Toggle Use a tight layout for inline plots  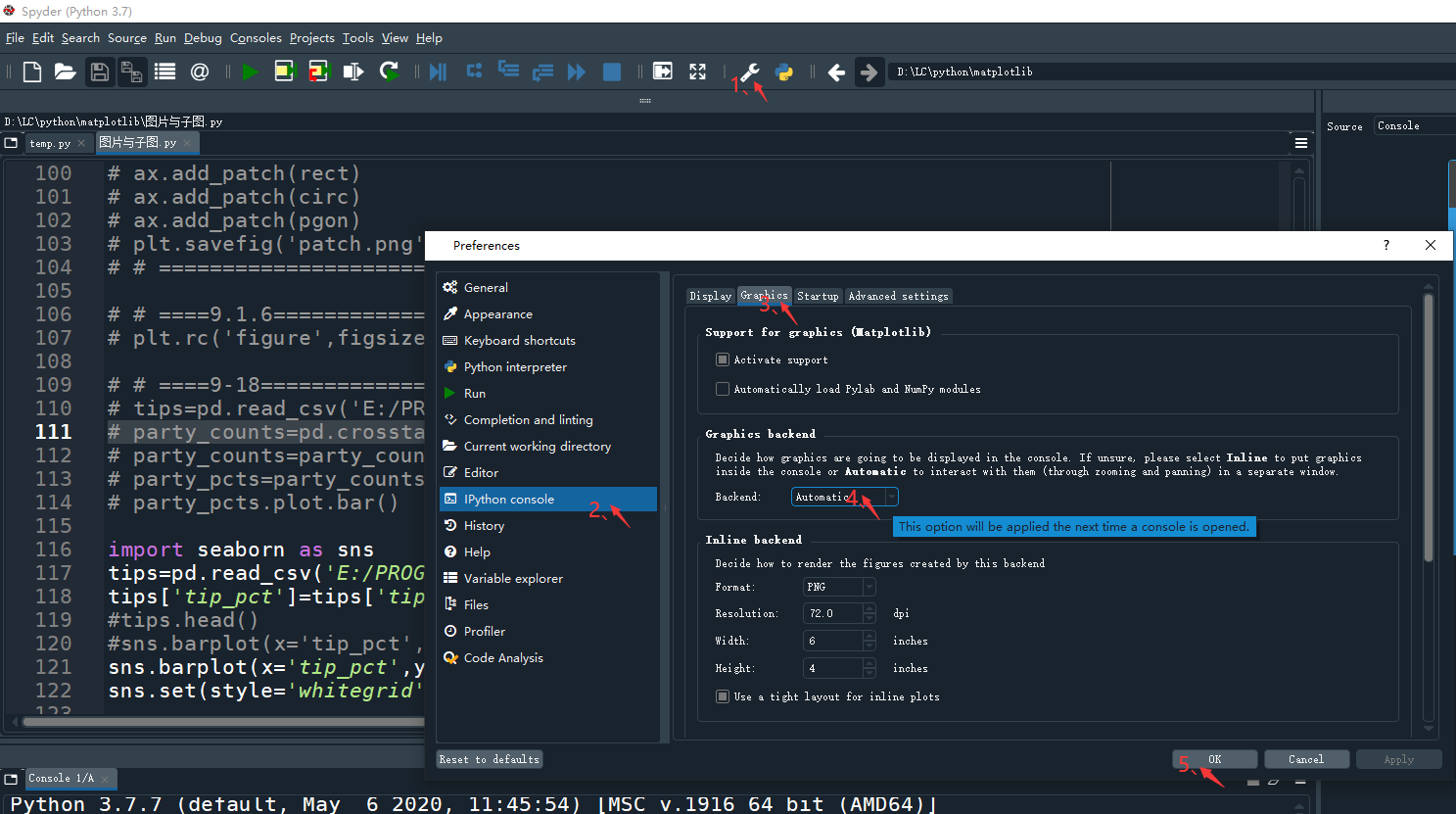(x=723, y=696)
